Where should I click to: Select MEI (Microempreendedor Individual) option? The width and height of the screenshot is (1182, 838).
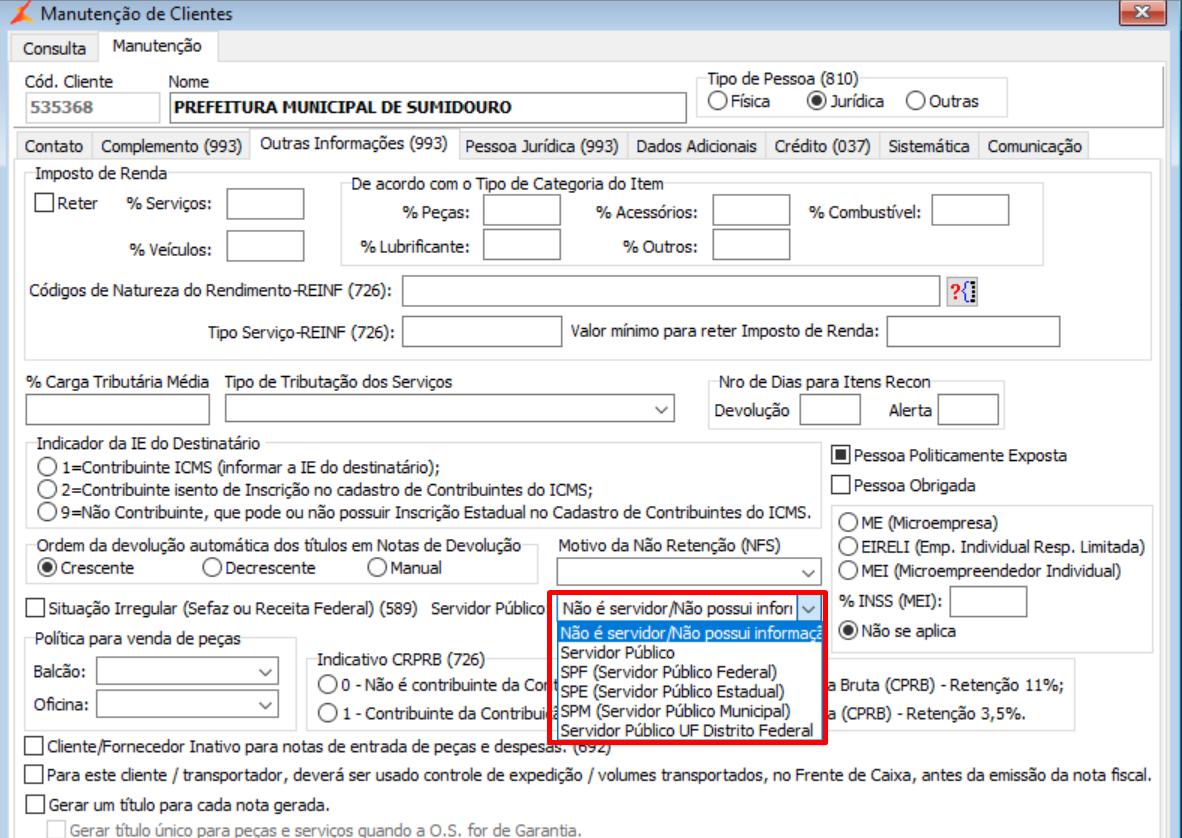click(x=849, y=570)
